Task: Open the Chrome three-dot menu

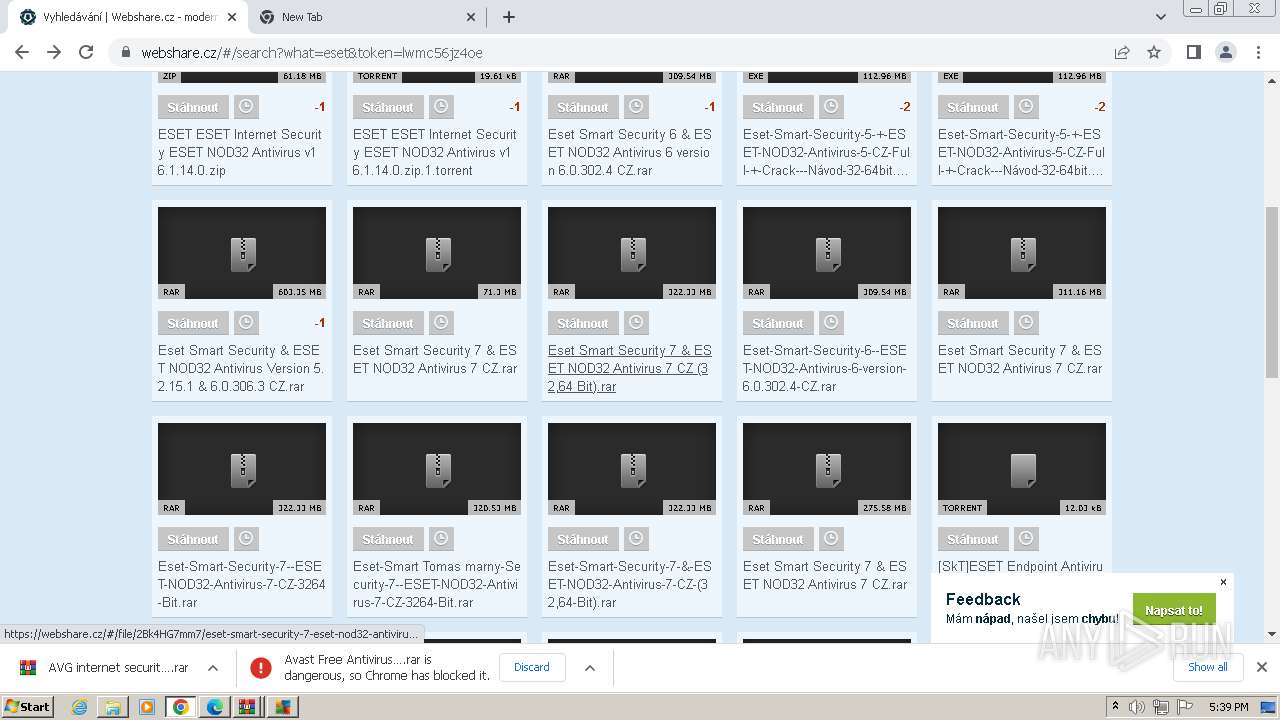Action: coord(1258,52)
